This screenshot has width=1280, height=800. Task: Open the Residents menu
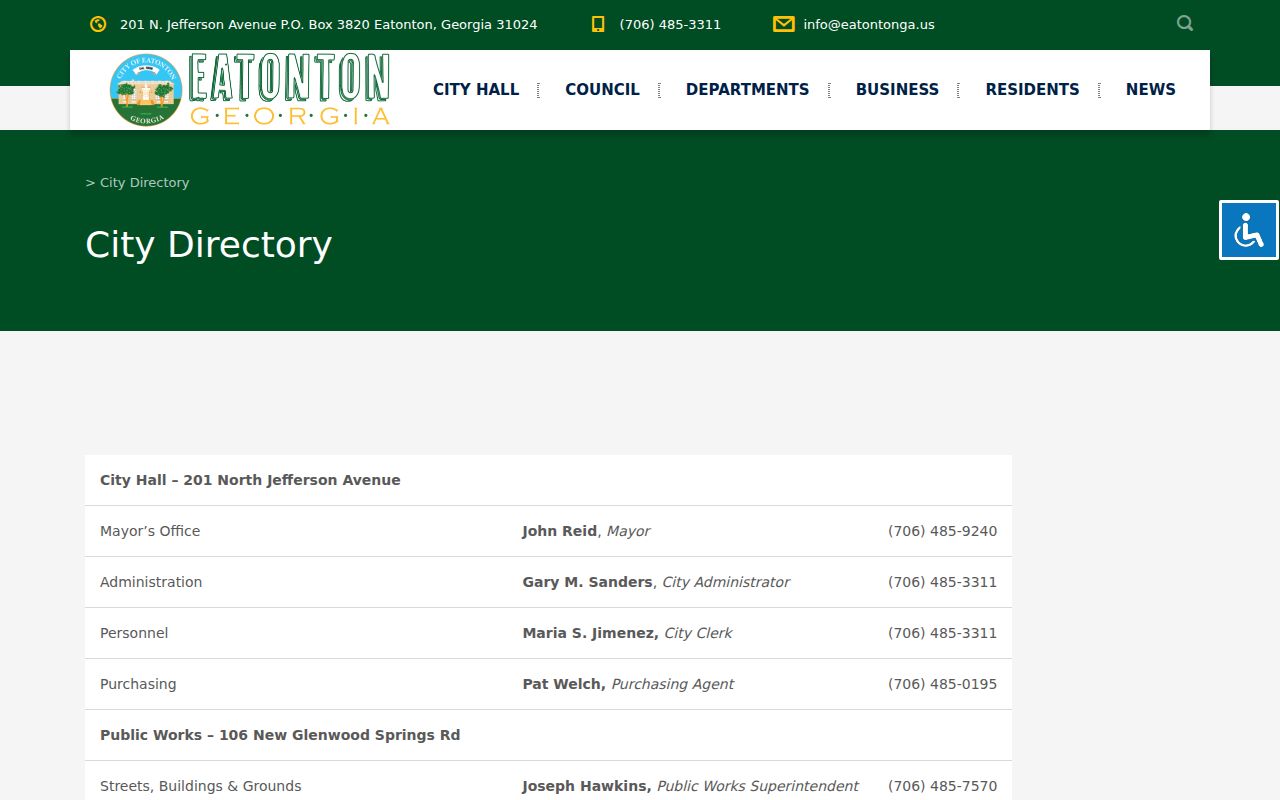pyautogui.click(x=1032, y=89)
